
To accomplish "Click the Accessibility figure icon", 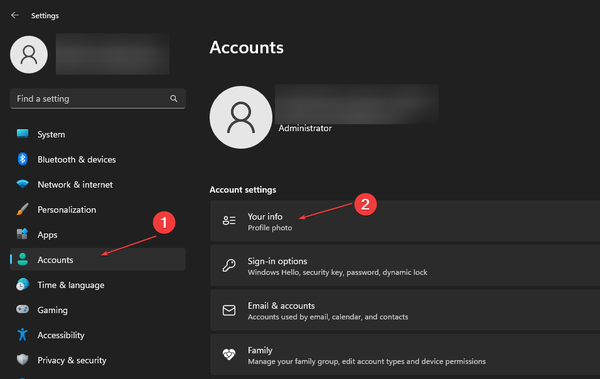I will point(23,335).
